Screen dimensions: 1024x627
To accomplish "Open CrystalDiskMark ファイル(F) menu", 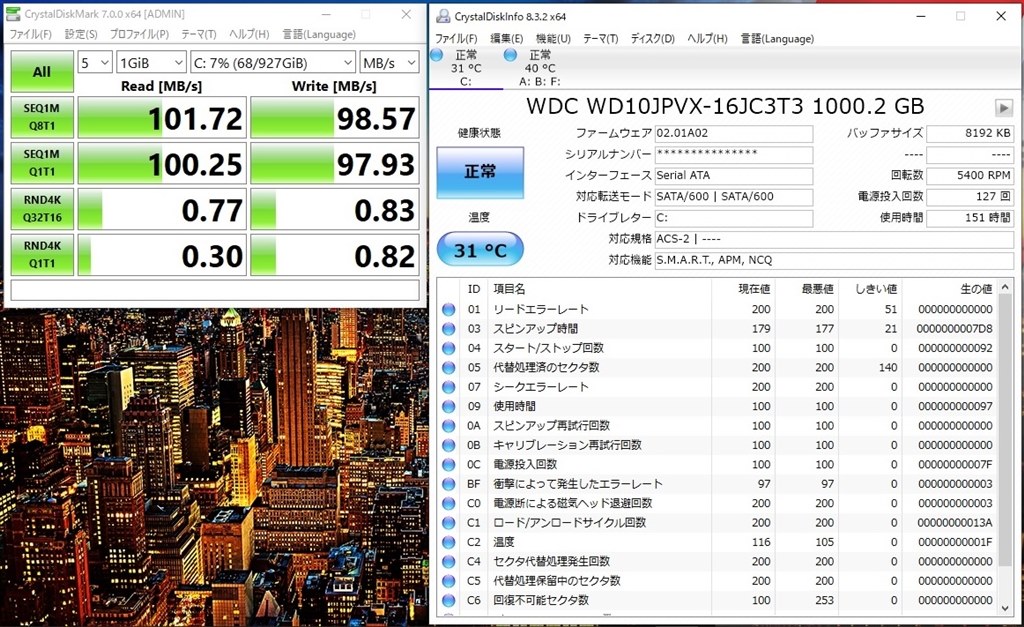I will [x=30, y=34].
